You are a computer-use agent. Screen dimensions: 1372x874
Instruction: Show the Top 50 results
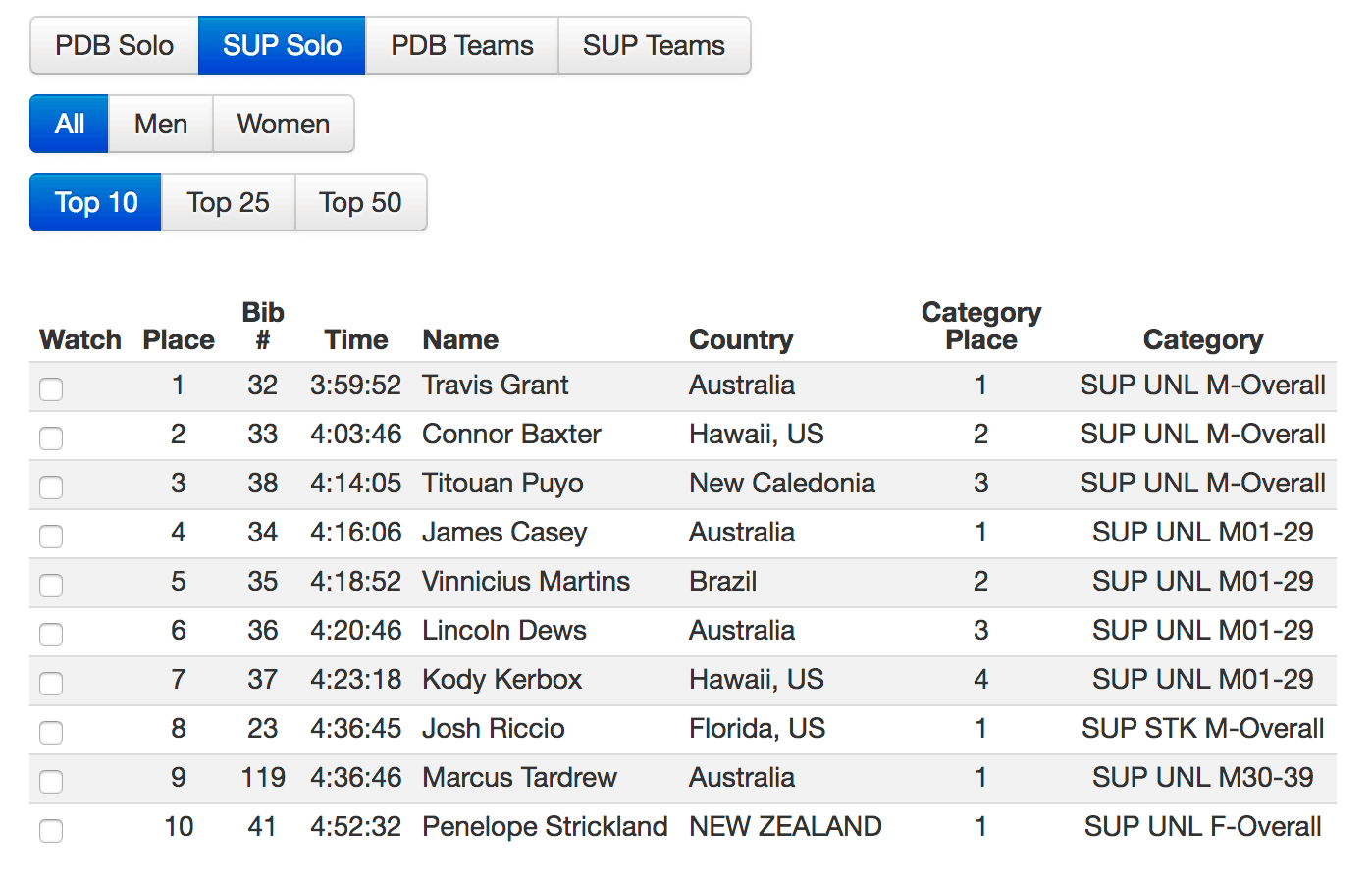pyautogui.click(x=360, y=202)
